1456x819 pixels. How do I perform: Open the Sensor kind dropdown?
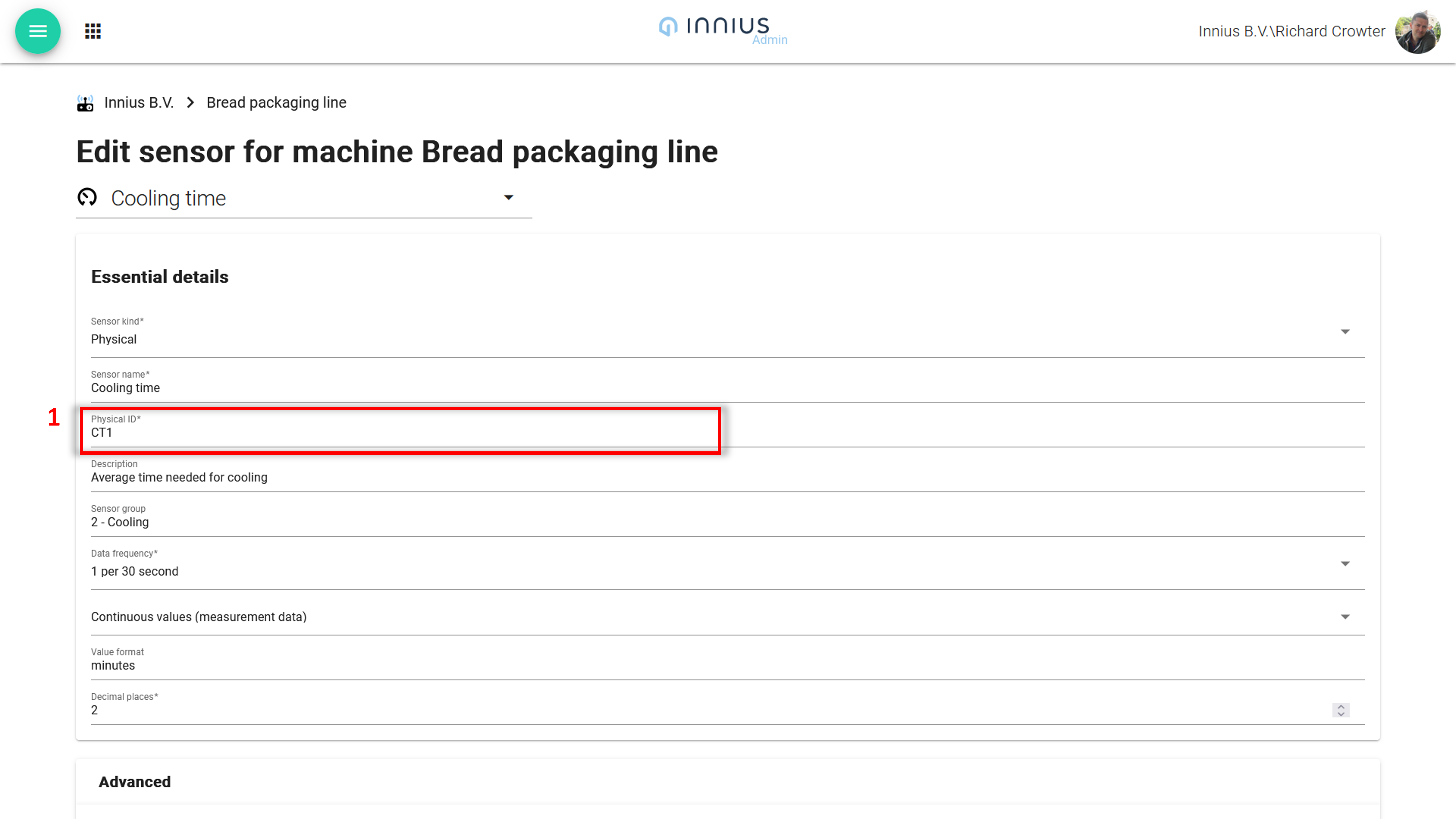tap(1345, 332)
